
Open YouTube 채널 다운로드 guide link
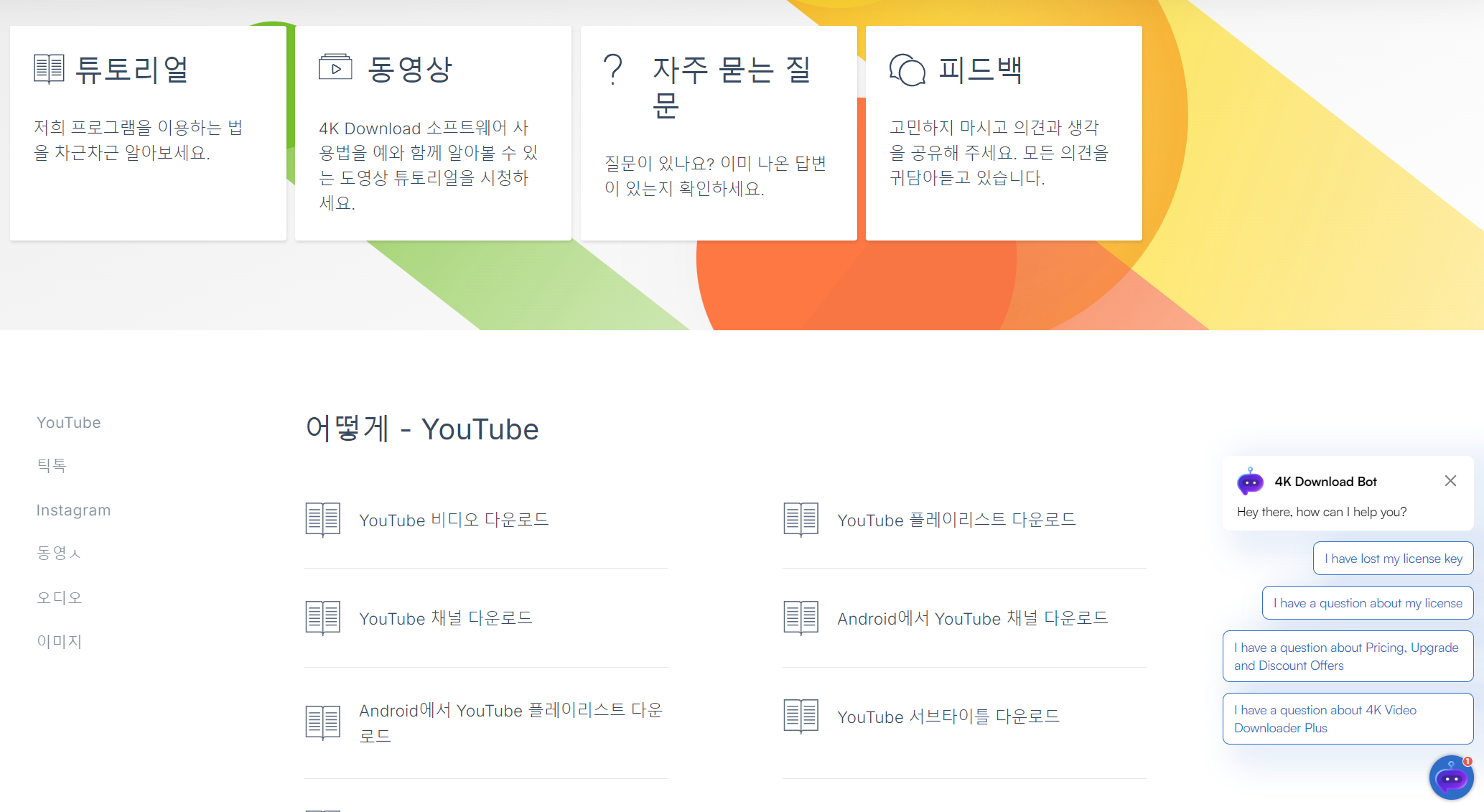(x=445, y=618)
